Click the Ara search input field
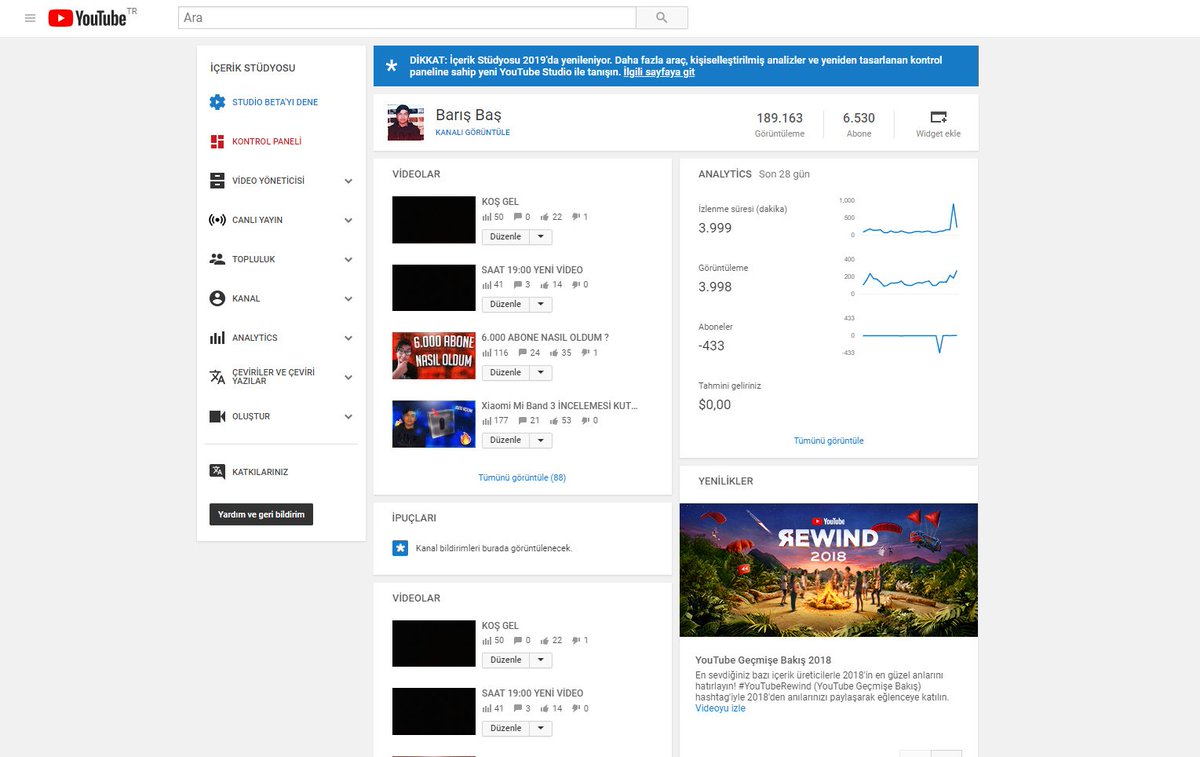1200x757 pixels. [x=407, y=17]
